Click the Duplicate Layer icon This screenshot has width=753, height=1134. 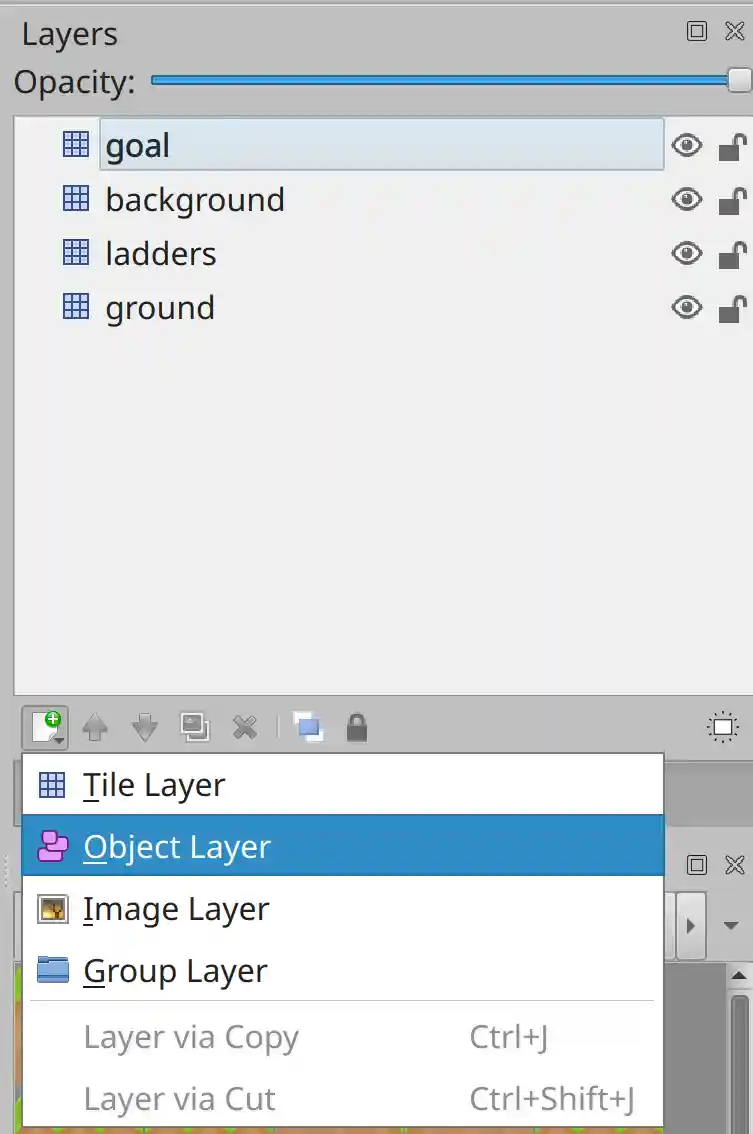tap(195, 727)
